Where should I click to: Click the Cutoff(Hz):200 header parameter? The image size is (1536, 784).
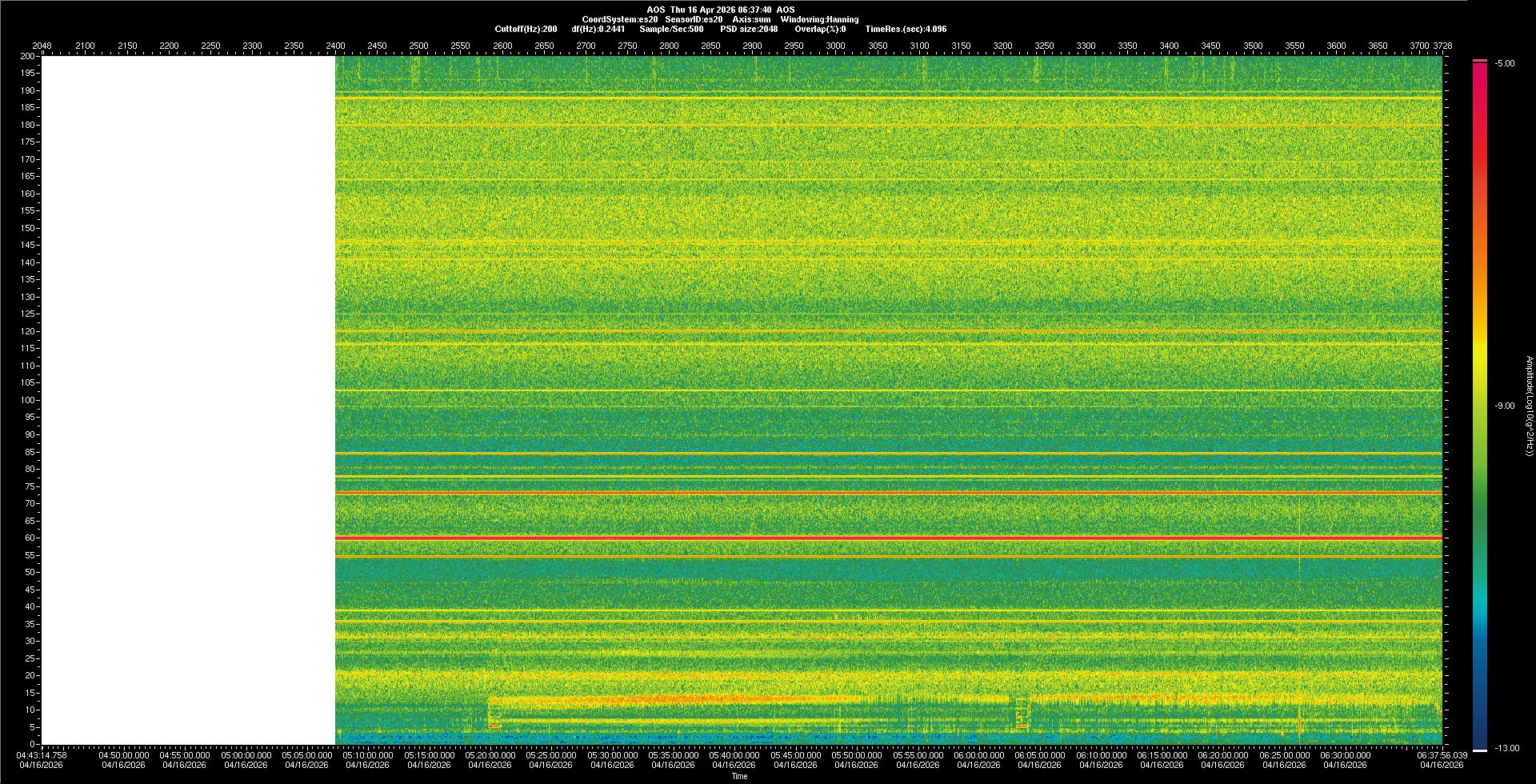526,29
